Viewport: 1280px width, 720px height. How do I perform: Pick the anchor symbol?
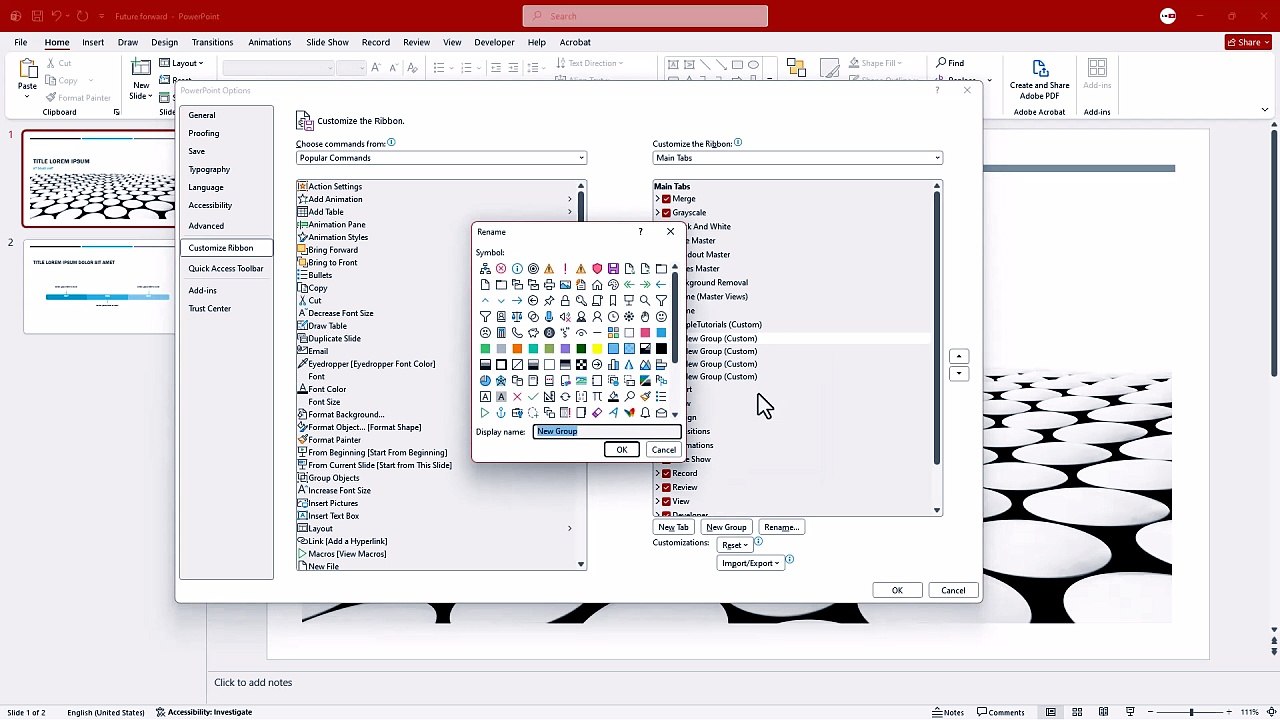coord(501,413)
